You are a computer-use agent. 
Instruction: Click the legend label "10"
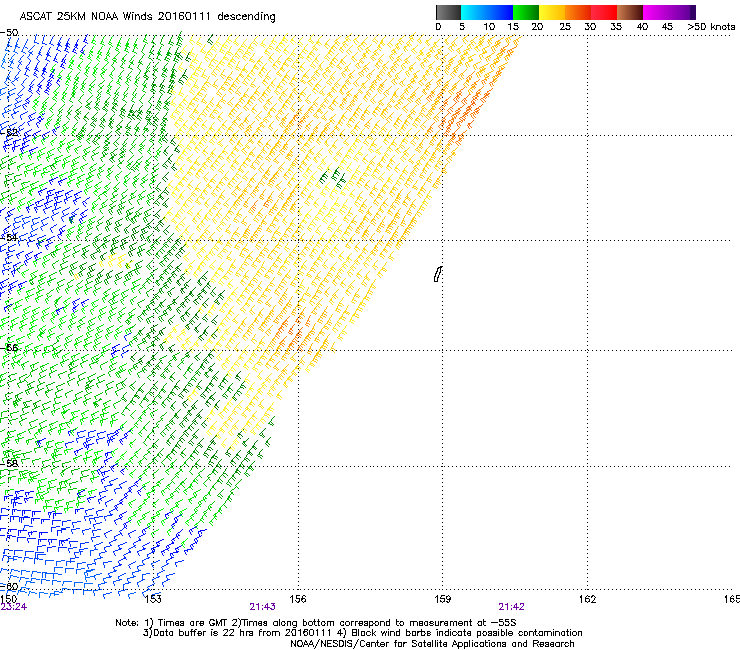tap(489, 27)
